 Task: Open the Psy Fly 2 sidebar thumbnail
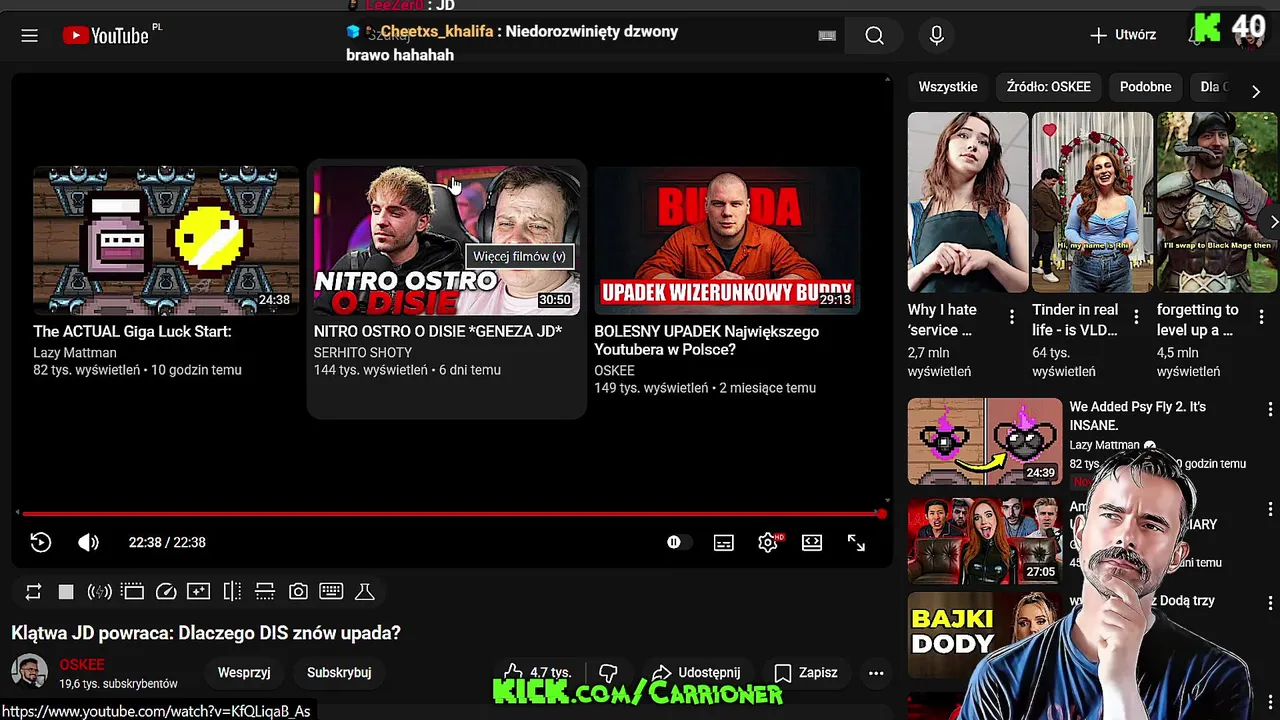(985, 441)
